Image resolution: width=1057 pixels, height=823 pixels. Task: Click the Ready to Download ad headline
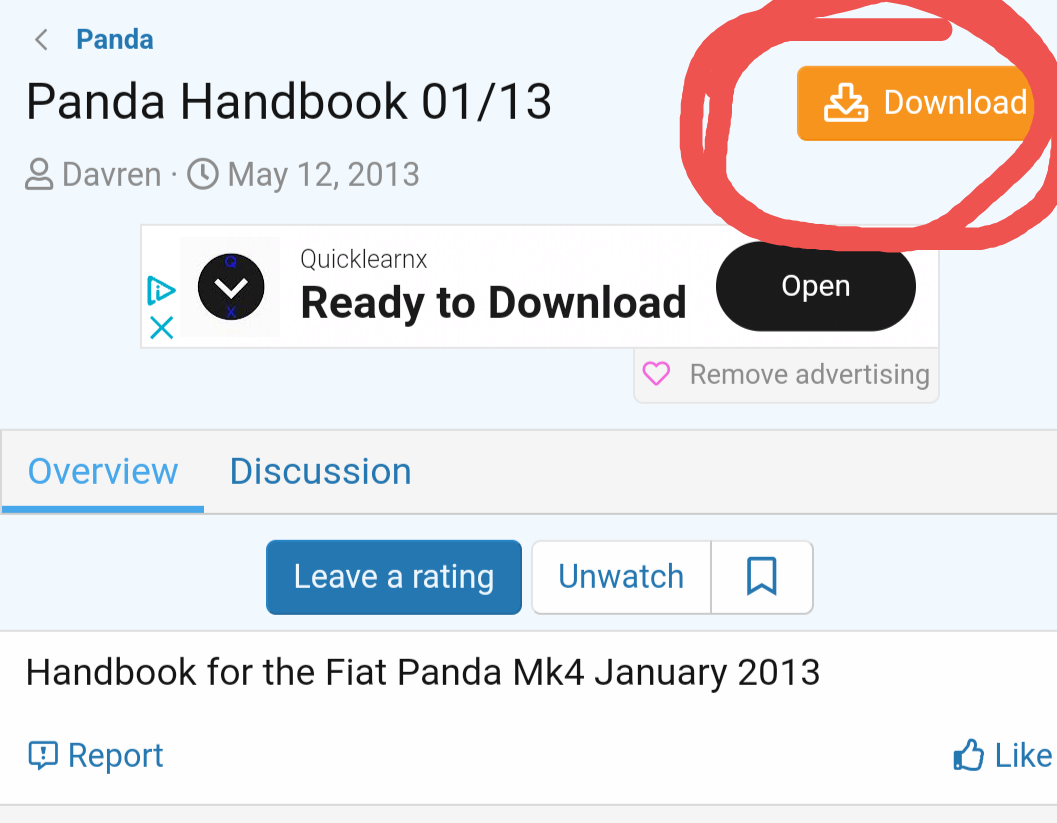[493, 303]
